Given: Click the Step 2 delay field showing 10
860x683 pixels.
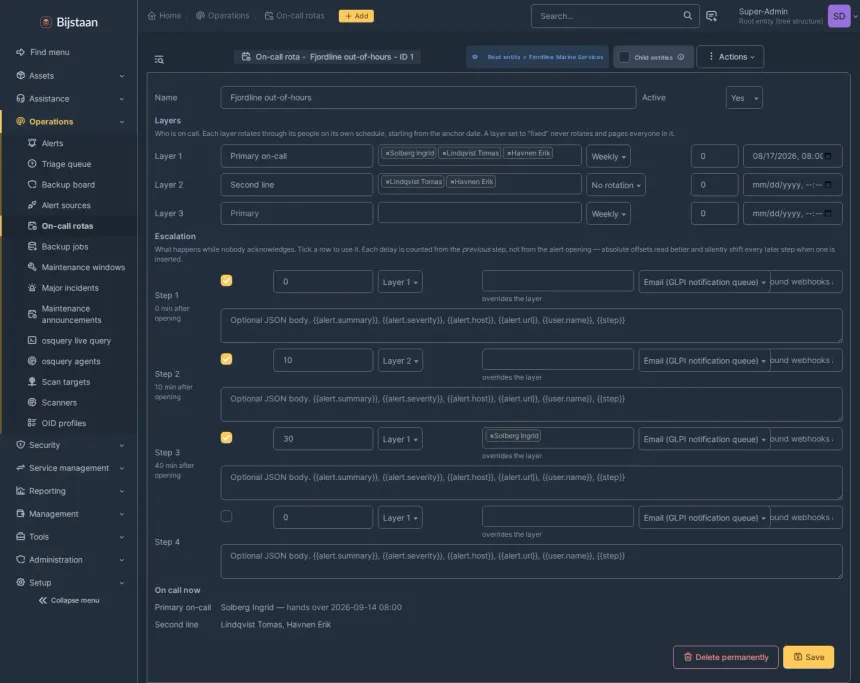Looking at the screenshot, I should (x=323, y=360).
